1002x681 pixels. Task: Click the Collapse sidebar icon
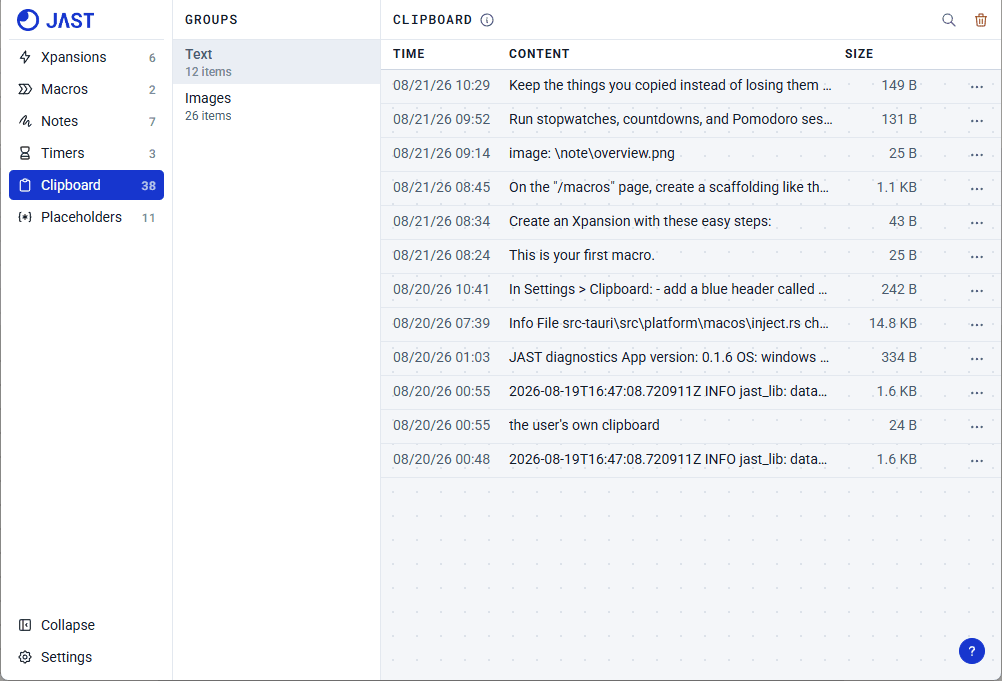point(25,625)
